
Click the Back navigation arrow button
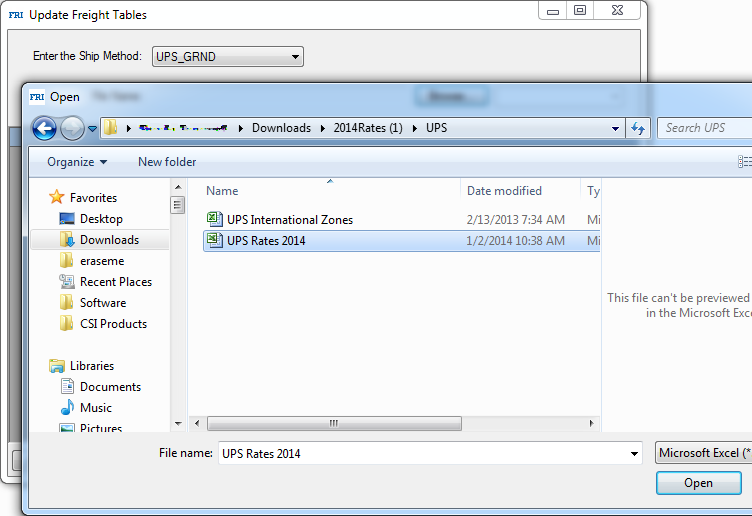44,128
